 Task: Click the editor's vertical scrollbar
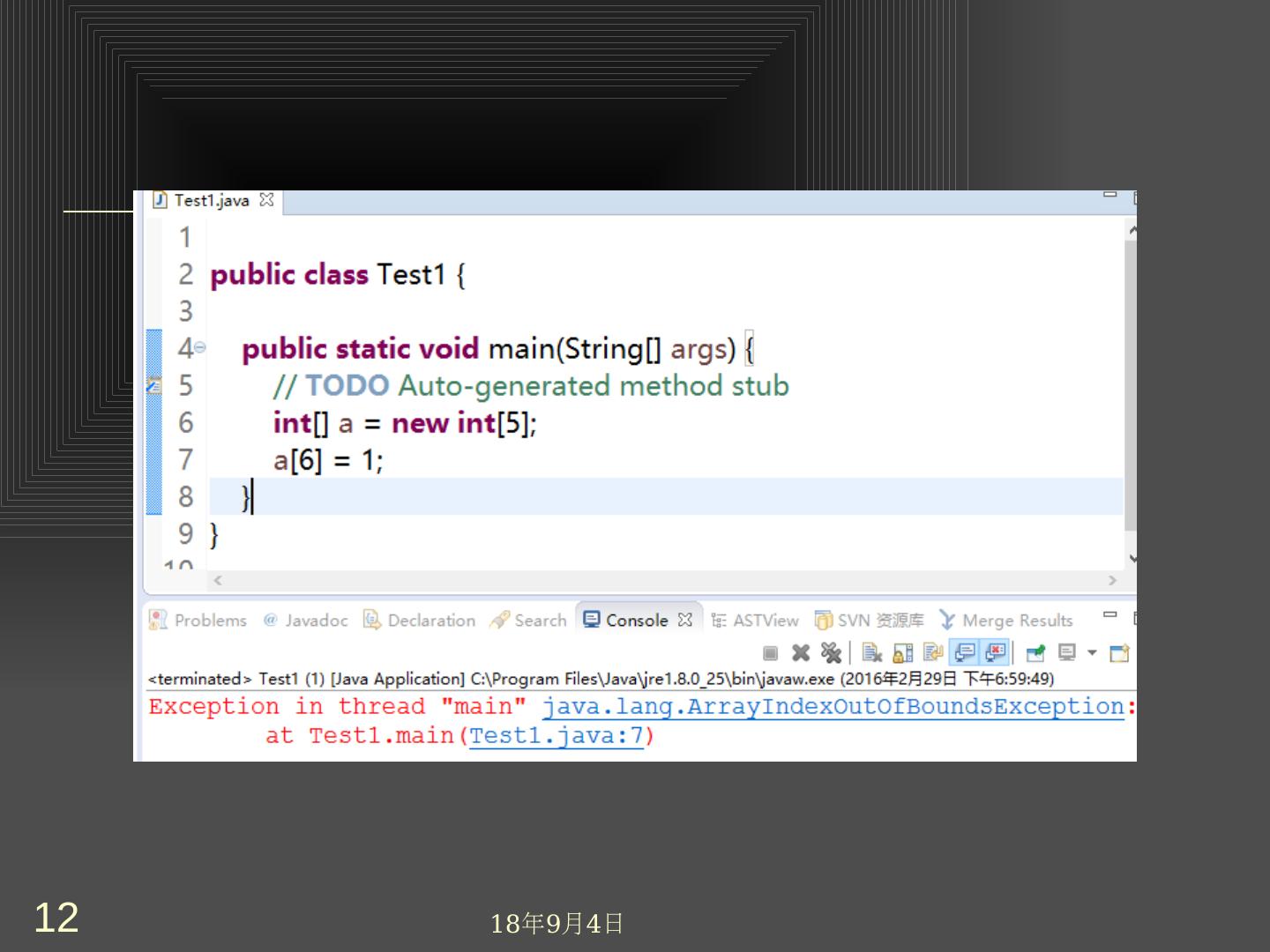tap(1131, 379)
